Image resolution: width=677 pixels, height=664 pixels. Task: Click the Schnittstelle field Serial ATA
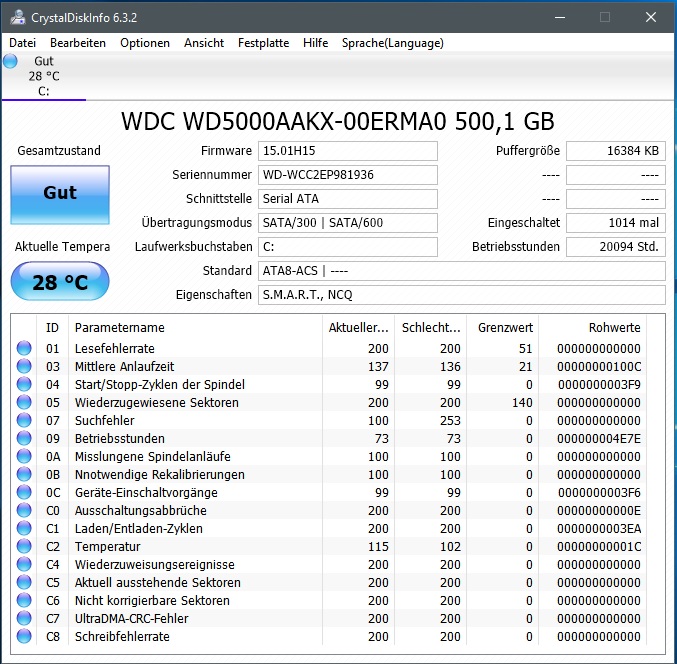pyautogui.click(x=348, y=199)
